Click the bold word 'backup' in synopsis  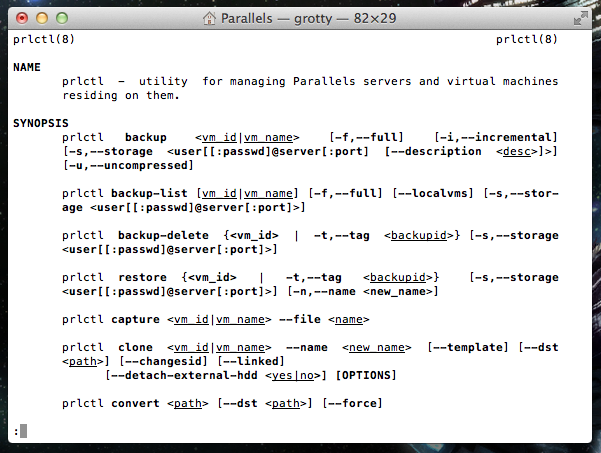pos(146,138)
